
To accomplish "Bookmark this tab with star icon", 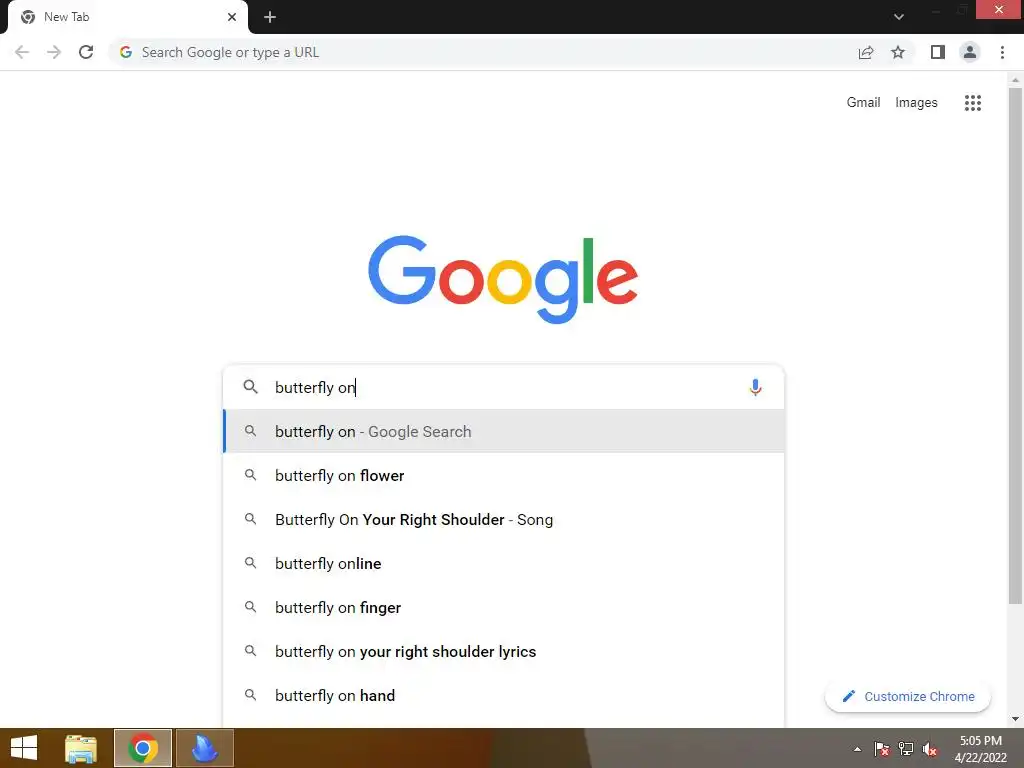I will (898, 52).
